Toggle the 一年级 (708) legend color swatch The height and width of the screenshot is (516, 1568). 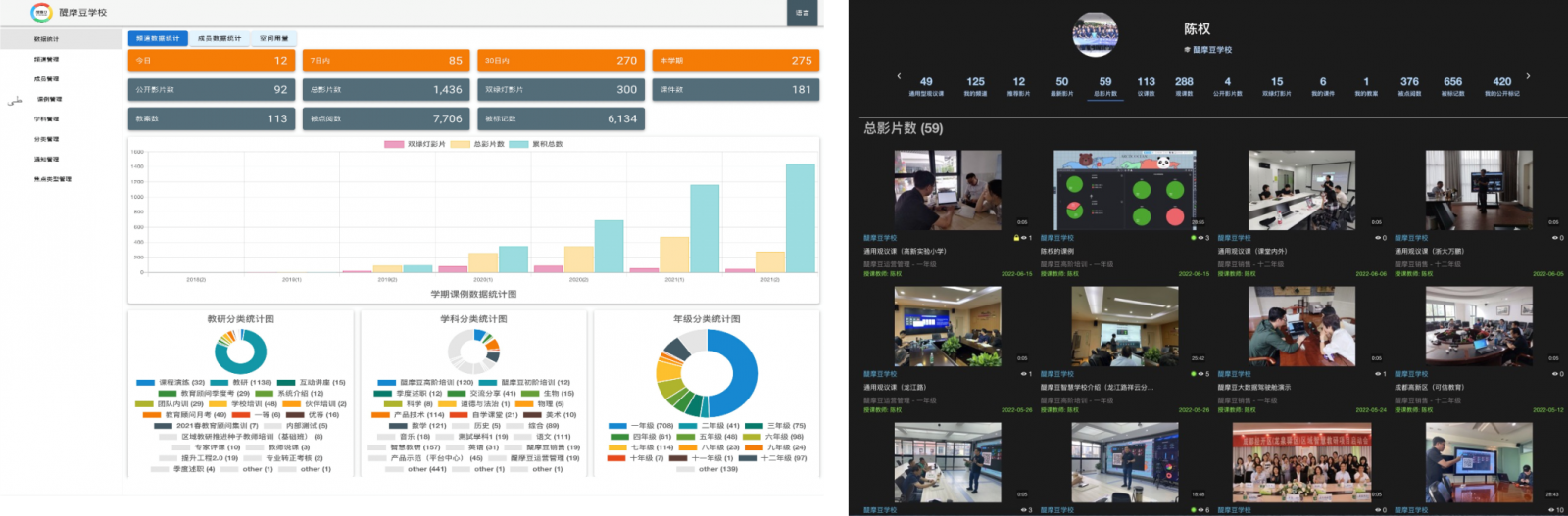[x=617, y=426]
